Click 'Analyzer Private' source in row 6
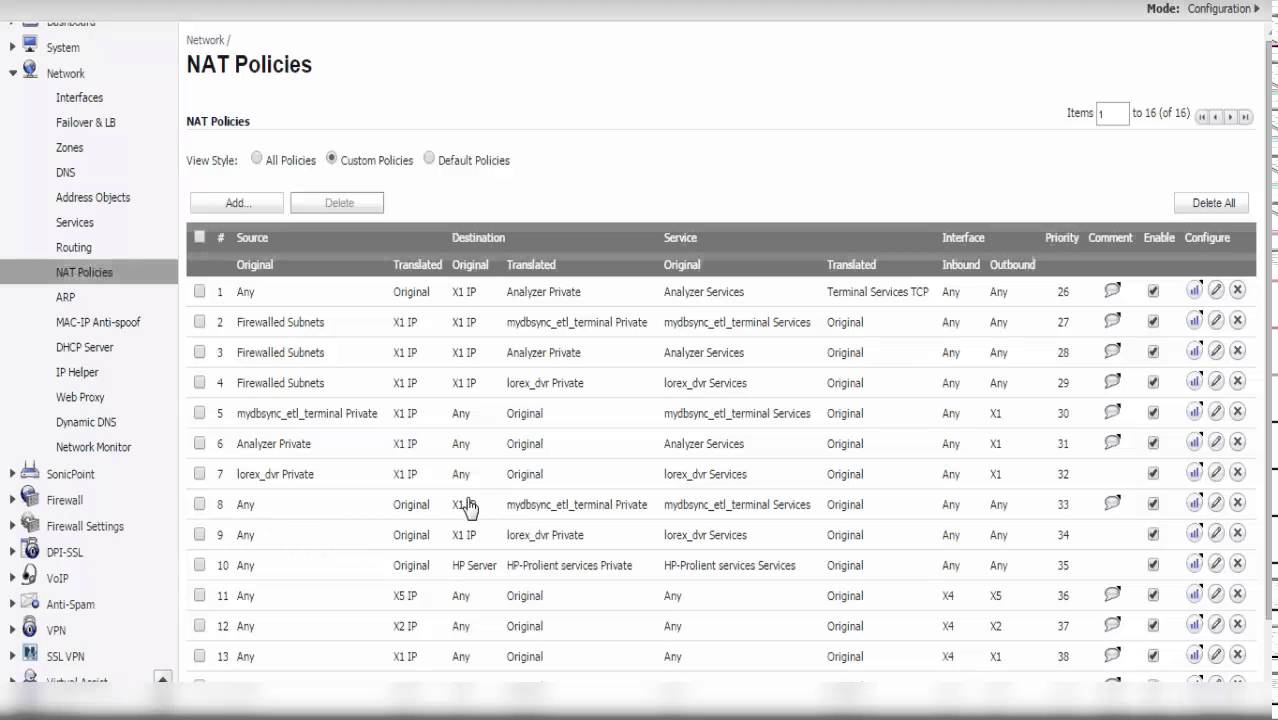 pyautogui.click(x=274, y=443)
